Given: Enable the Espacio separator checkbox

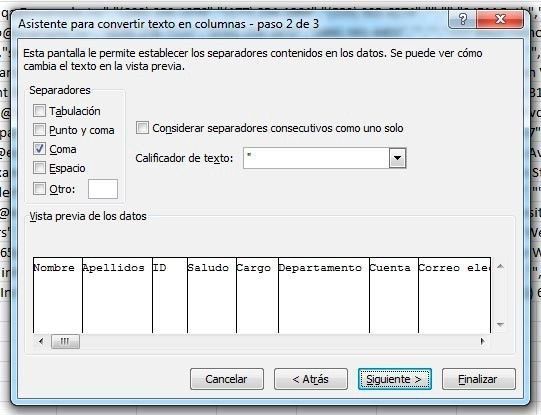Looking at the screenshot, I should (39, 168).
